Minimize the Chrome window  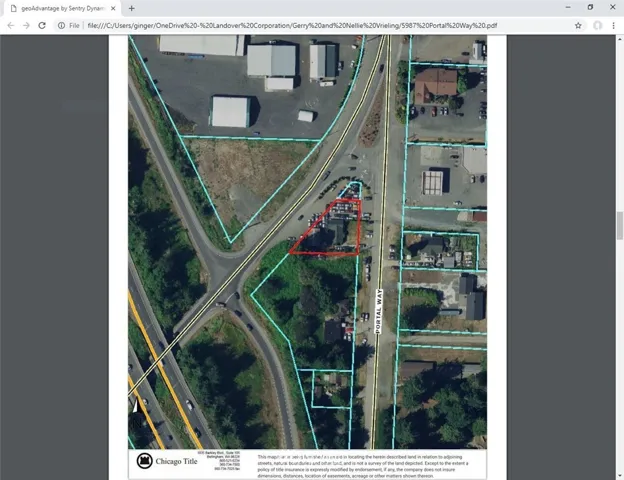click(568, 7)
